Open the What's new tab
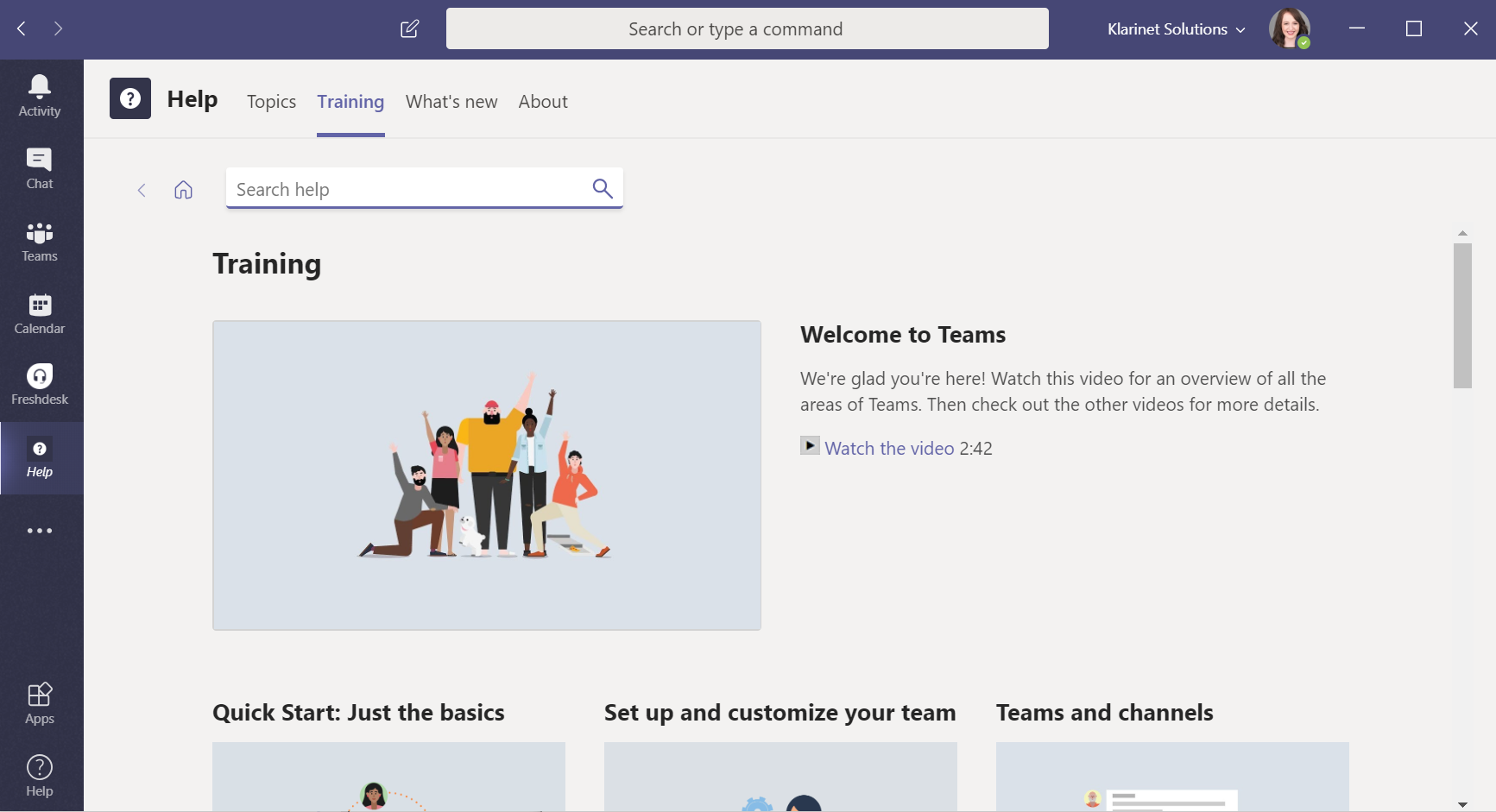Image resolution: width=1496 pixels, height=812 pixels. 451,102
